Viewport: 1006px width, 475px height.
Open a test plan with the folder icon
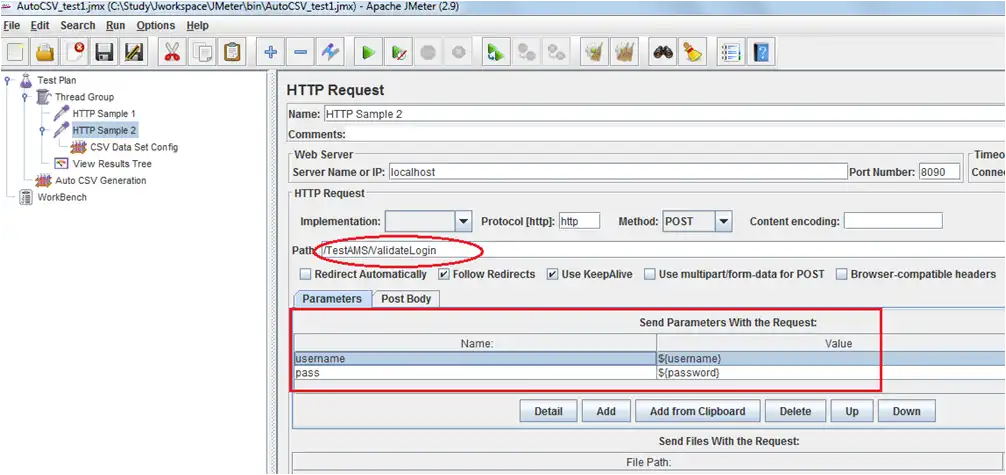(45, 52)
